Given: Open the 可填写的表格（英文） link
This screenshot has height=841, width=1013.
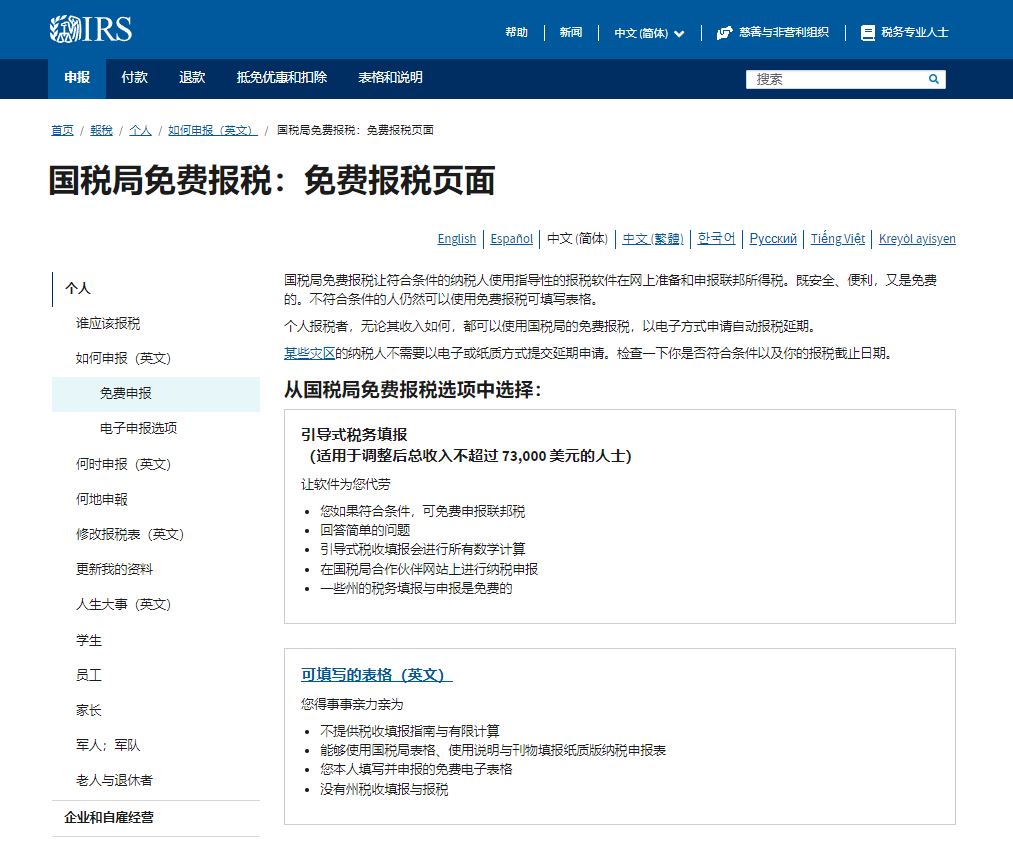Looking at the screenshot, I should [x=377, y=675].
